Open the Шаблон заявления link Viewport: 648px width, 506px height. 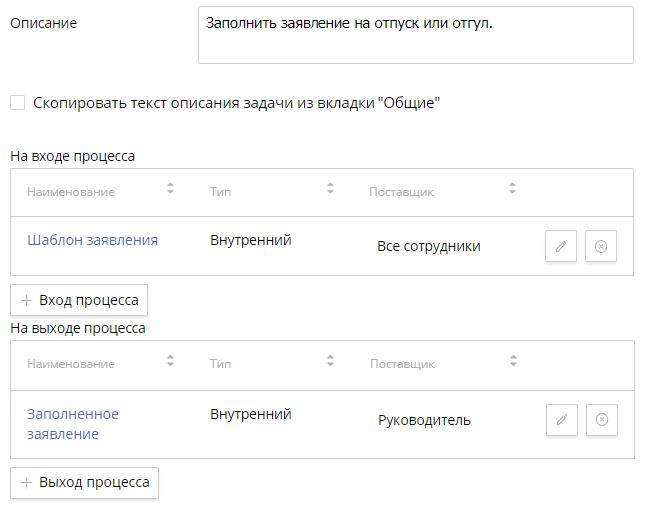coord(92,240)
